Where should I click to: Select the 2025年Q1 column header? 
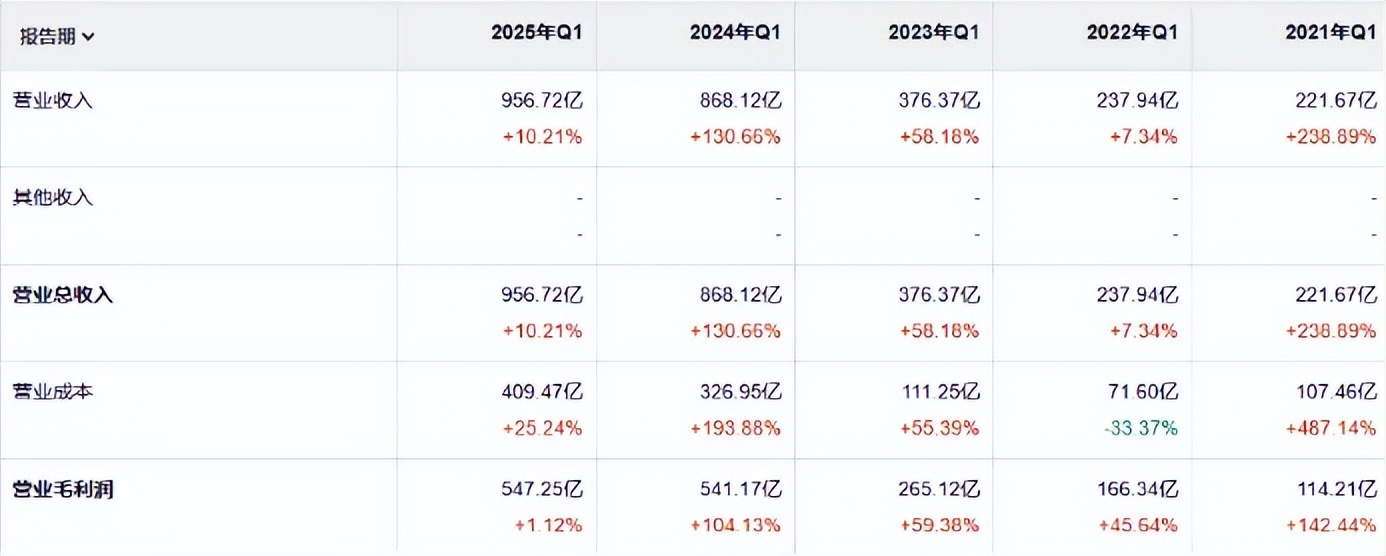coord(536,33)
